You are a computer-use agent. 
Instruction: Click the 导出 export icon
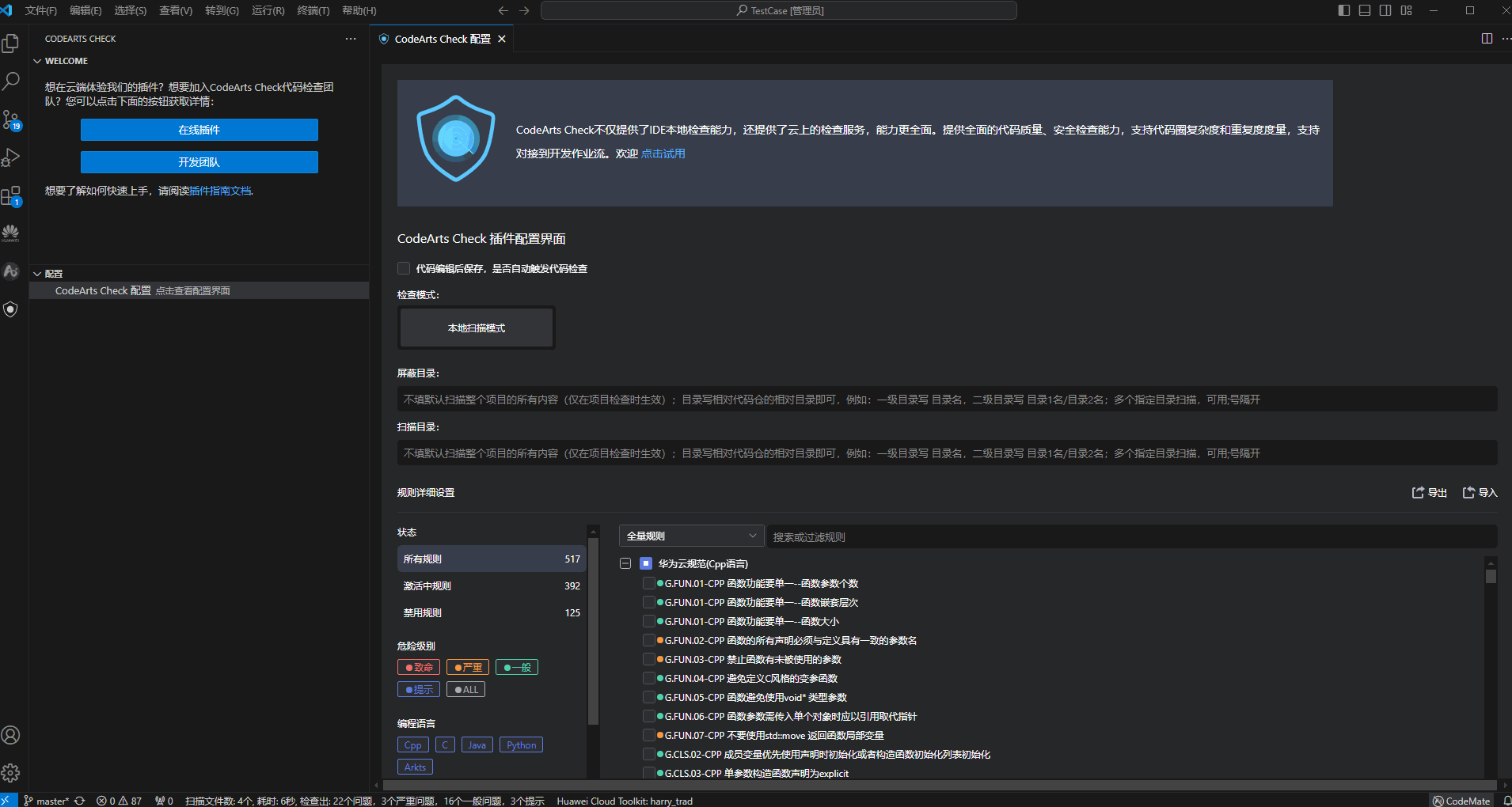pos(1427,492)
